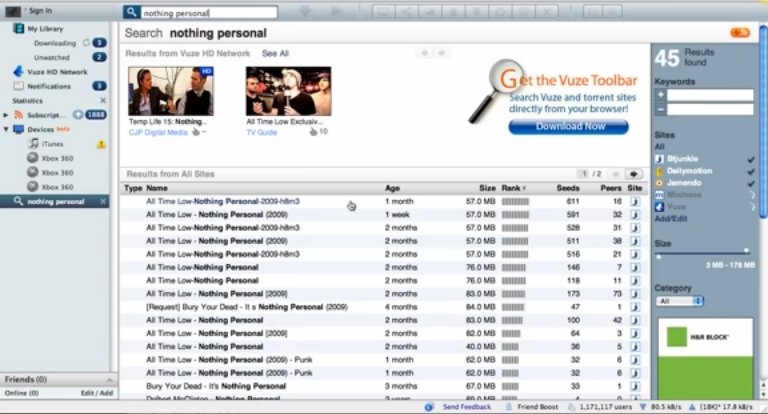Click the Downloading count badge
Image resolution: width=768 pixels, height=414 pixels.
point(99,43)
